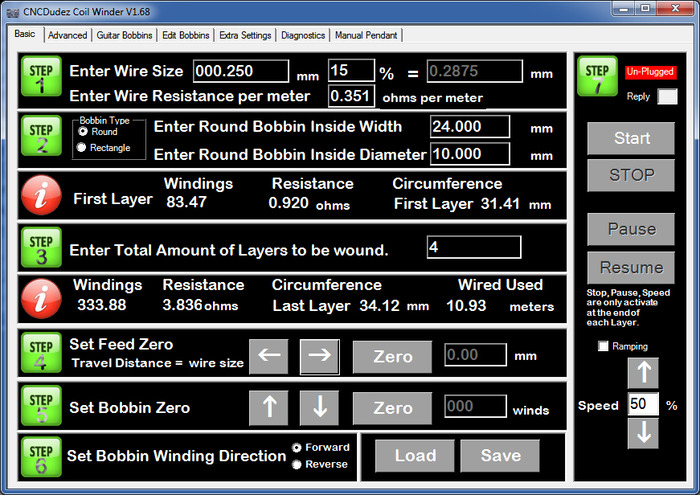Image resolution: width=700 pixels, height=495 pixels.
Task: Click the green Step 1 icon
Action: coord(41,77)
